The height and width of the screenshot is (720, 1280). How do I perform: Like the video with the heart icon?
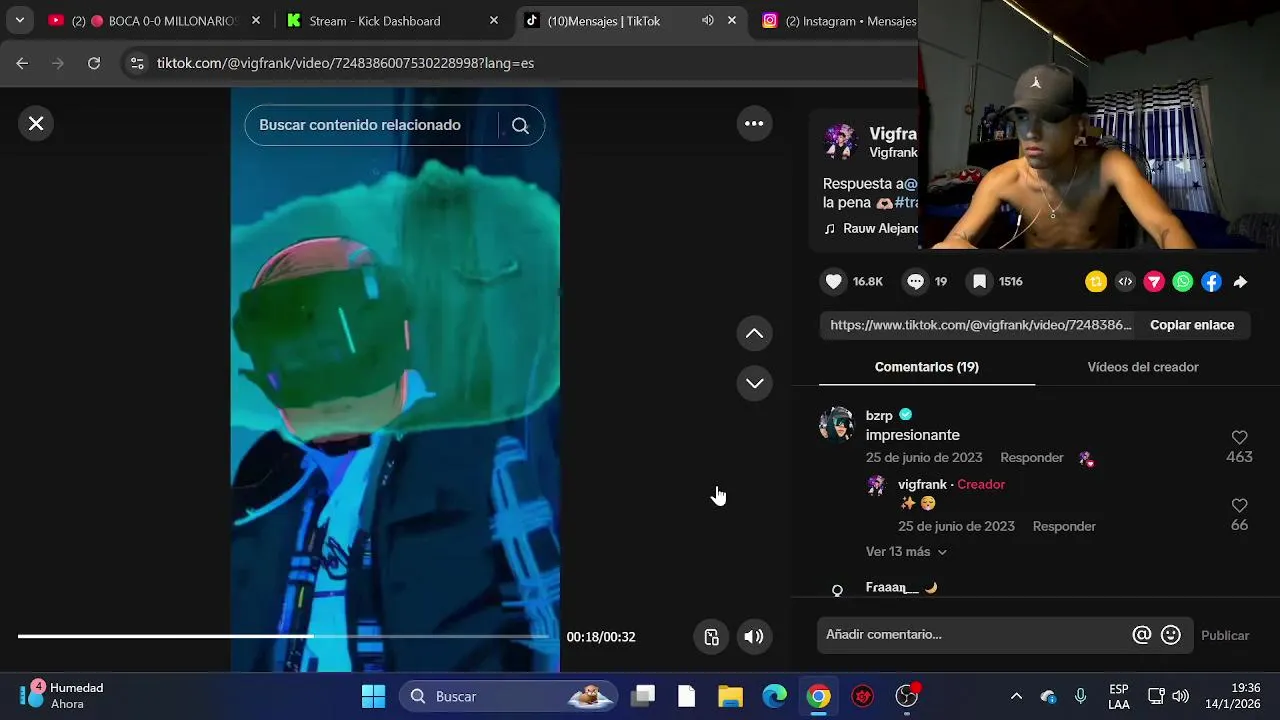coord(833,282)
